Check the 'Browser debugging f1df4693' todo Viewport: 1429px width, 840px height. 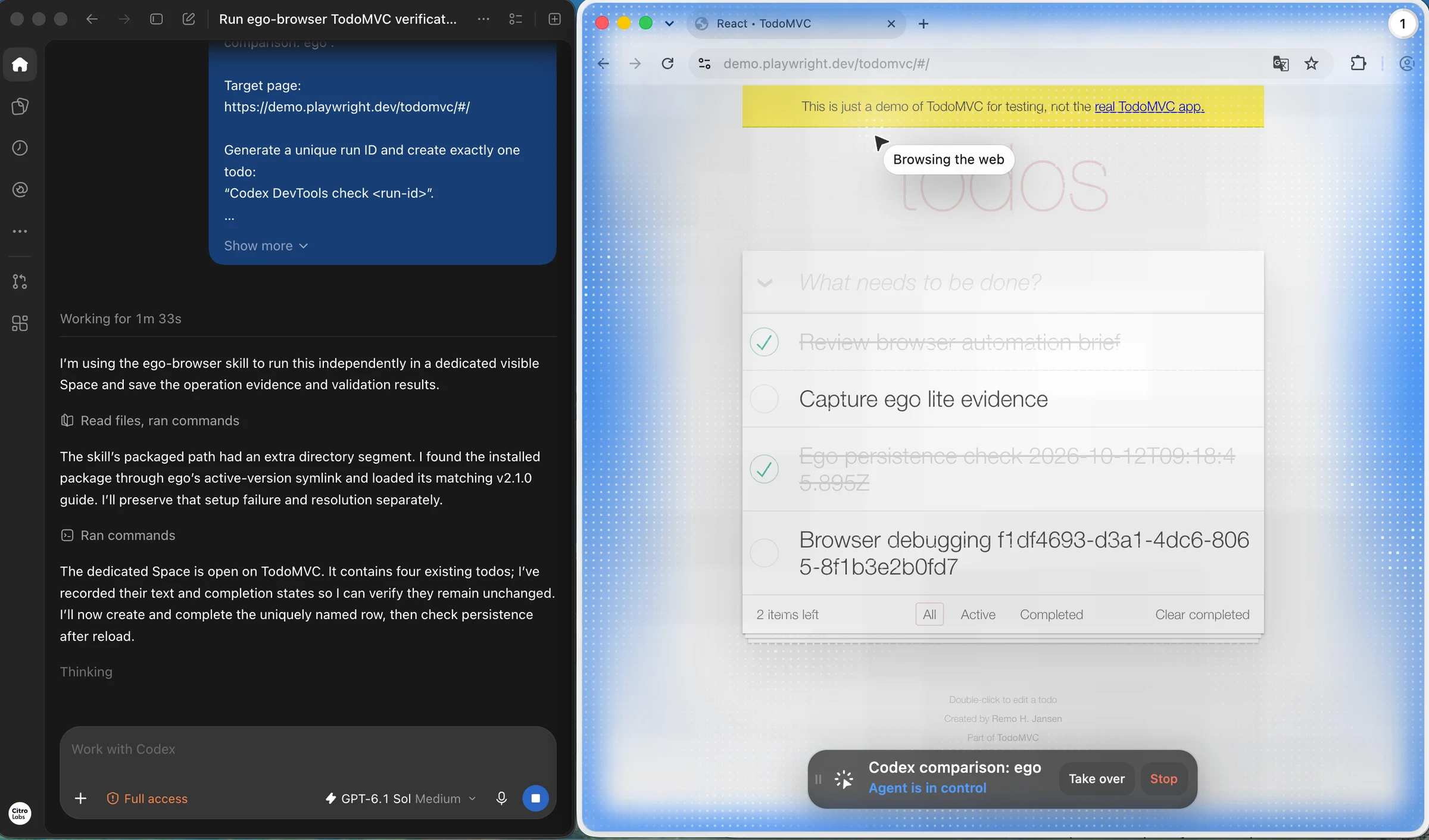point(764,552)
